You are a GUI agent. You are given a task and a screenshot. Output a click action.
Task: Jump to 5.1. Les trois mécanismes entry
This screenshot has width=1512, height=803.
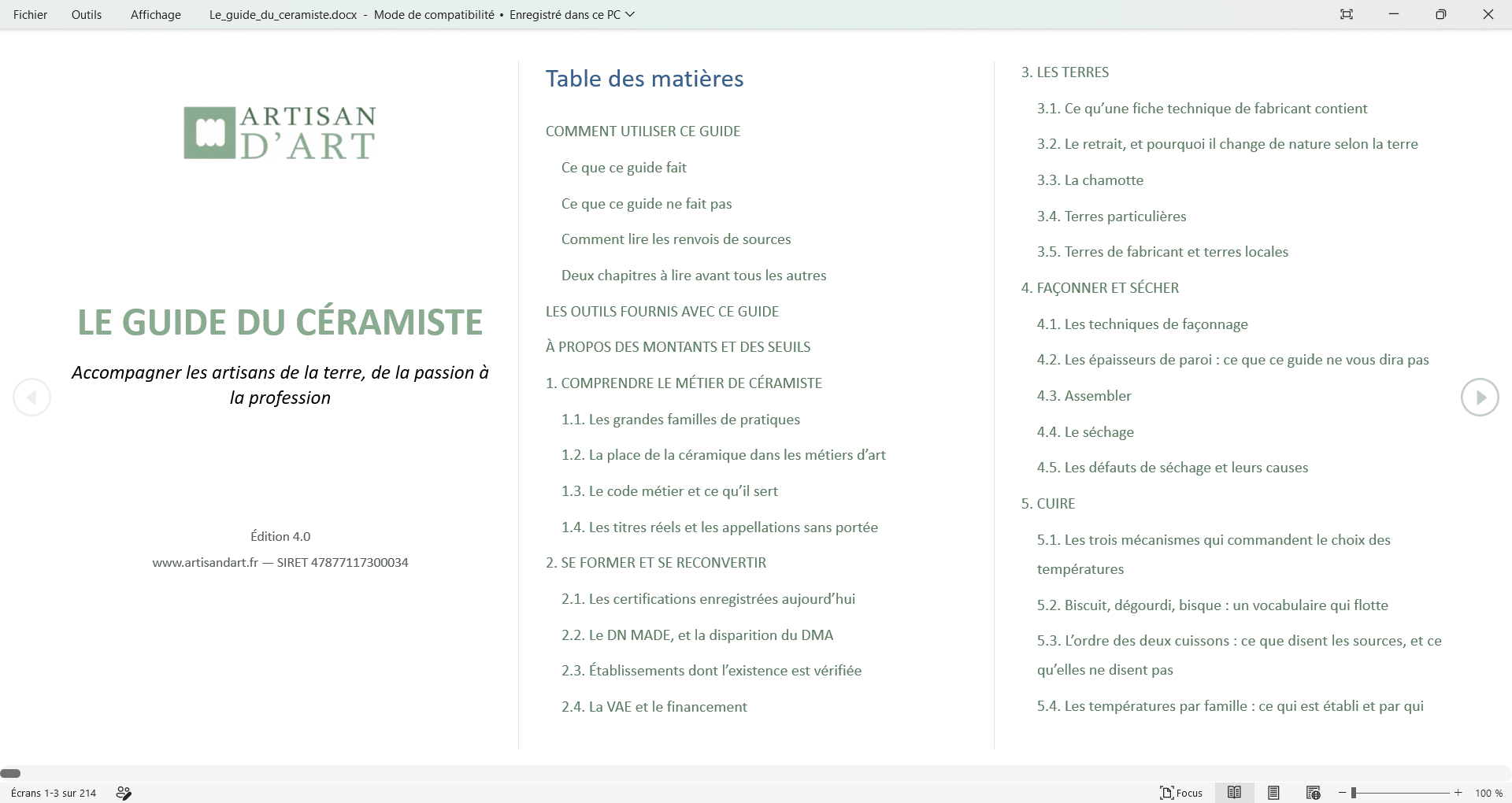(x=1214, y=554)
